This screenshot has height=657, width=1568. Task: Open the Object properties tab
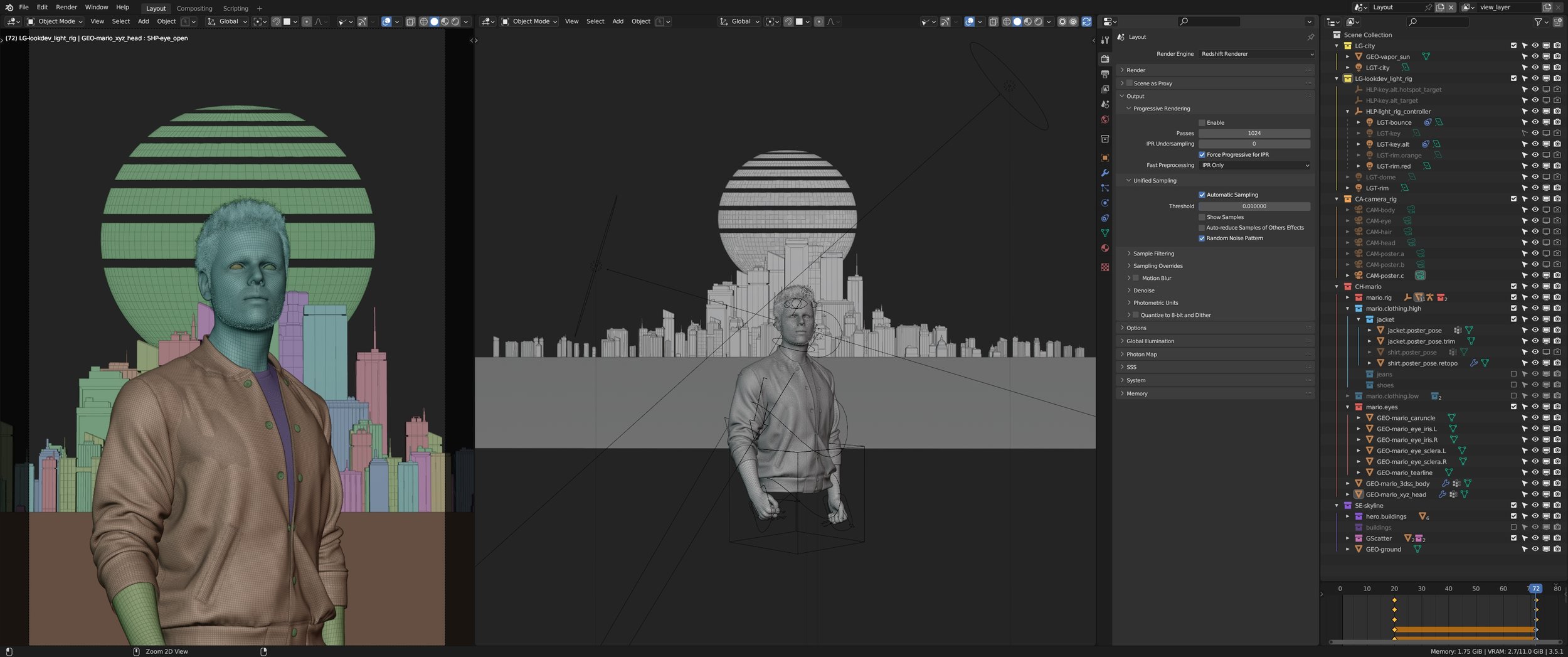point(1104,158)
